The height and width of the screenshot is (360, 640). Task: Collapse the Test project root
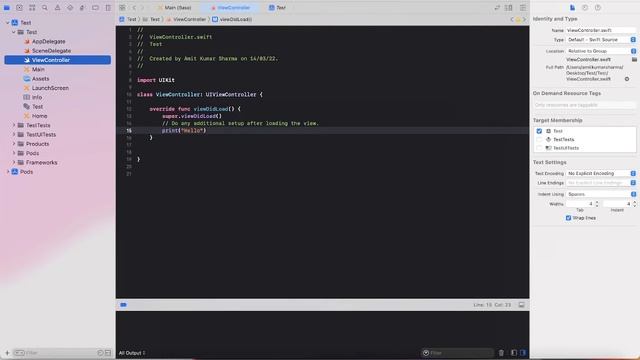[x=7, y=23]
